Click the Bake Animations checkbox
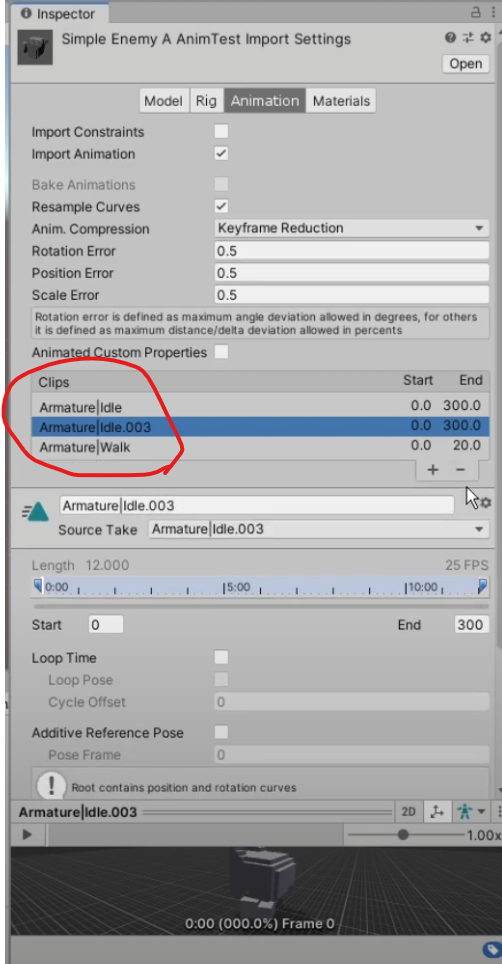This screenshot has width=502, height=964. 221,184
